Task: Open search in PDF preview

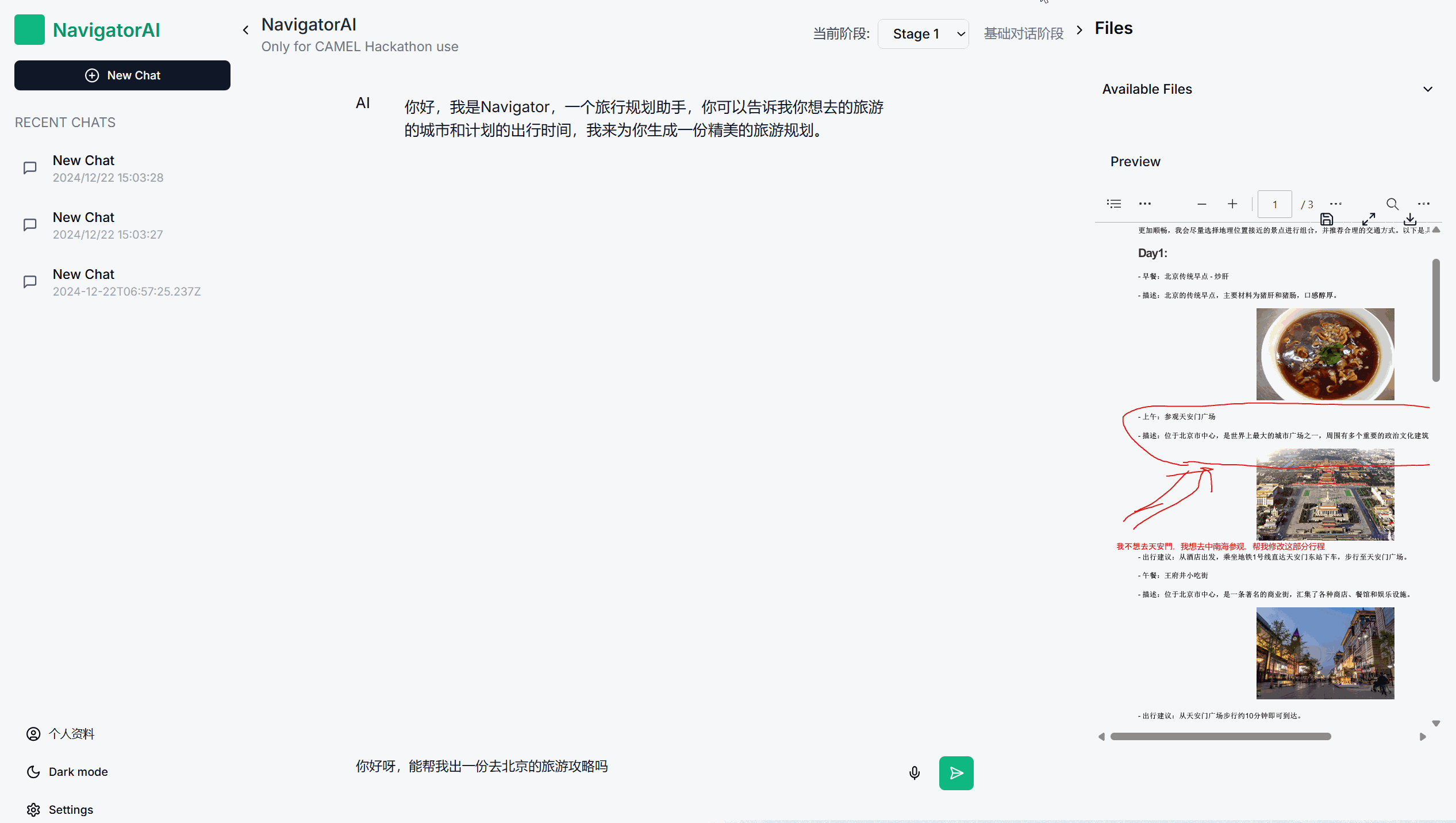Action: click(1392, 204)
